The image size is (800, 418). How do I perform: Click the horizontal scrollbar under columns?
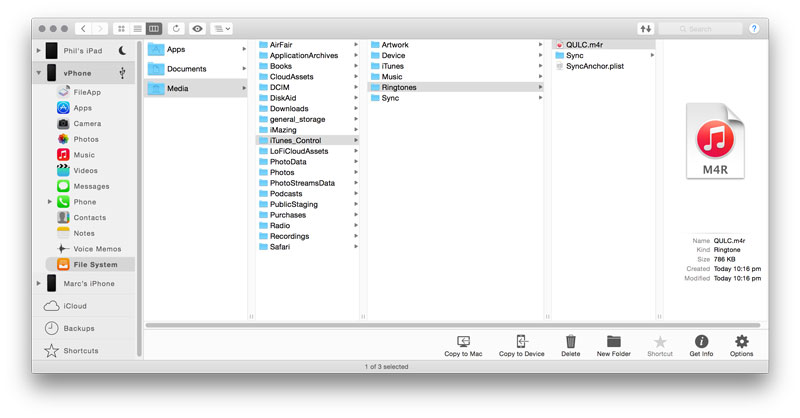(453, 325)
